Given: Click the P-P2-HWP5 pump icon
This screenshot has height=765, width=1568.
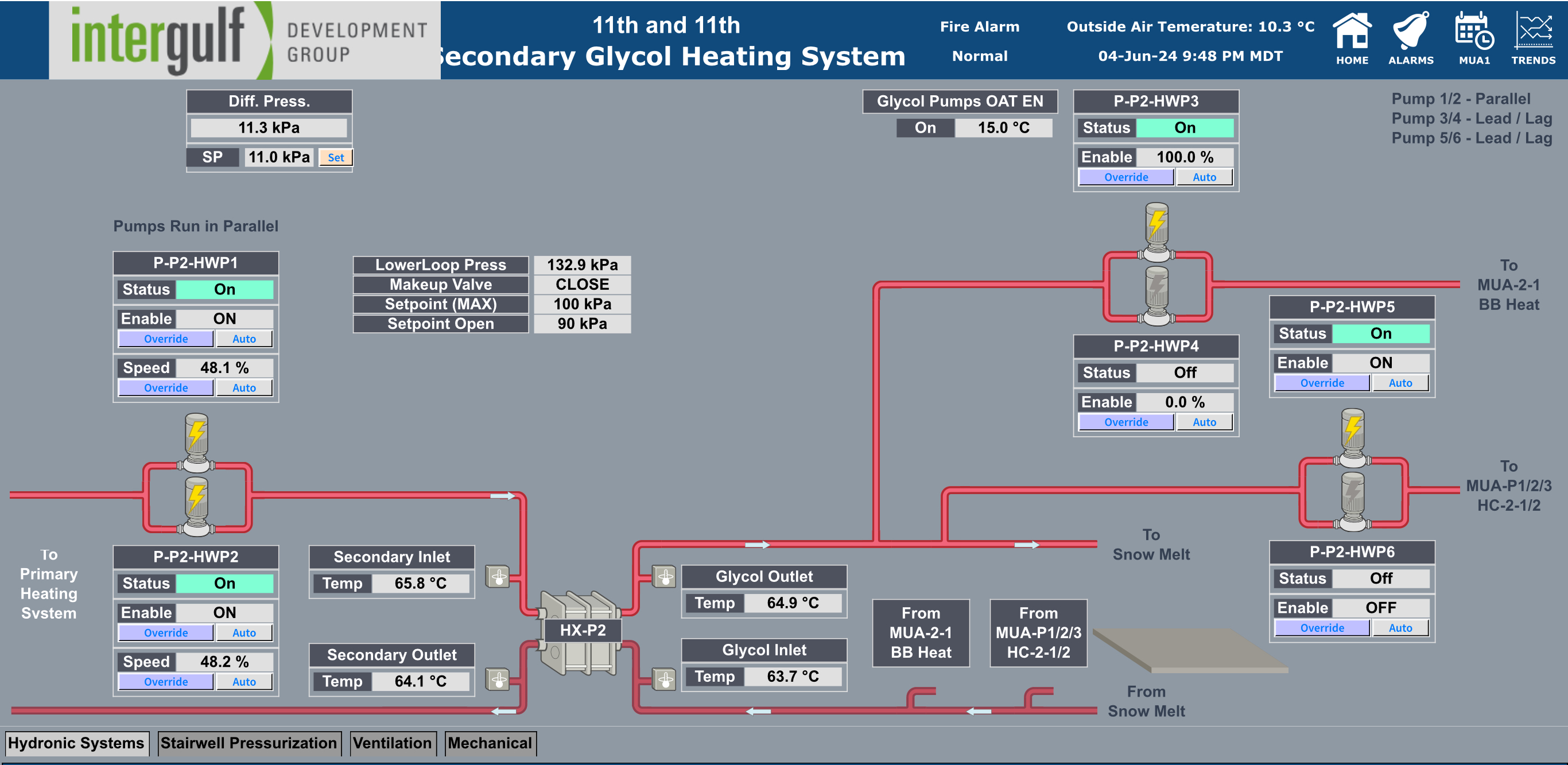Looking at the screenshot, I should [x=1353, y=437].
